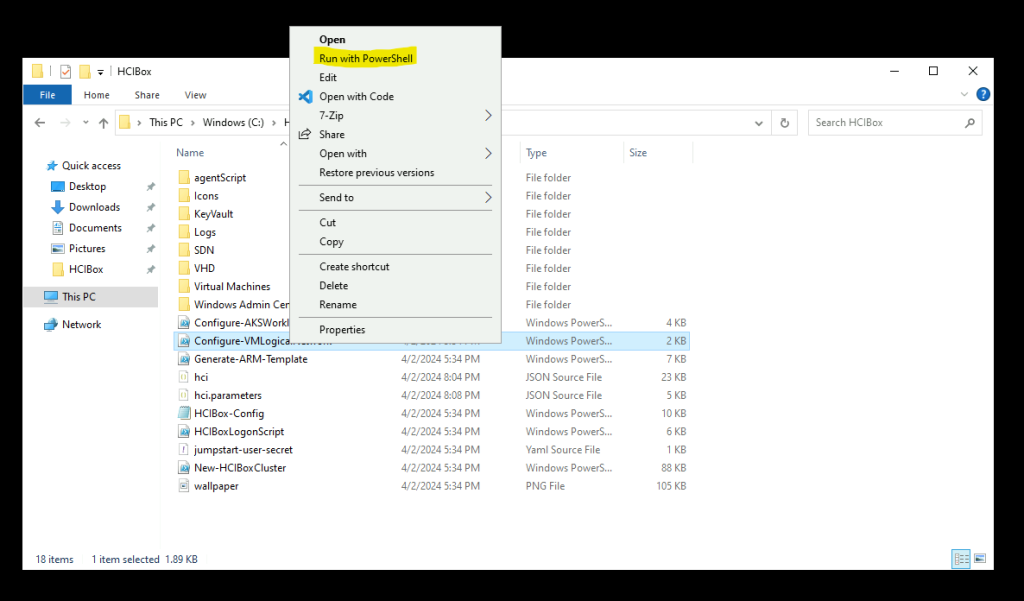Click Windows (C:) in the address breadcrumb
The height and width of the screenshot is (601, 1024).
click(x=233, y=123)
